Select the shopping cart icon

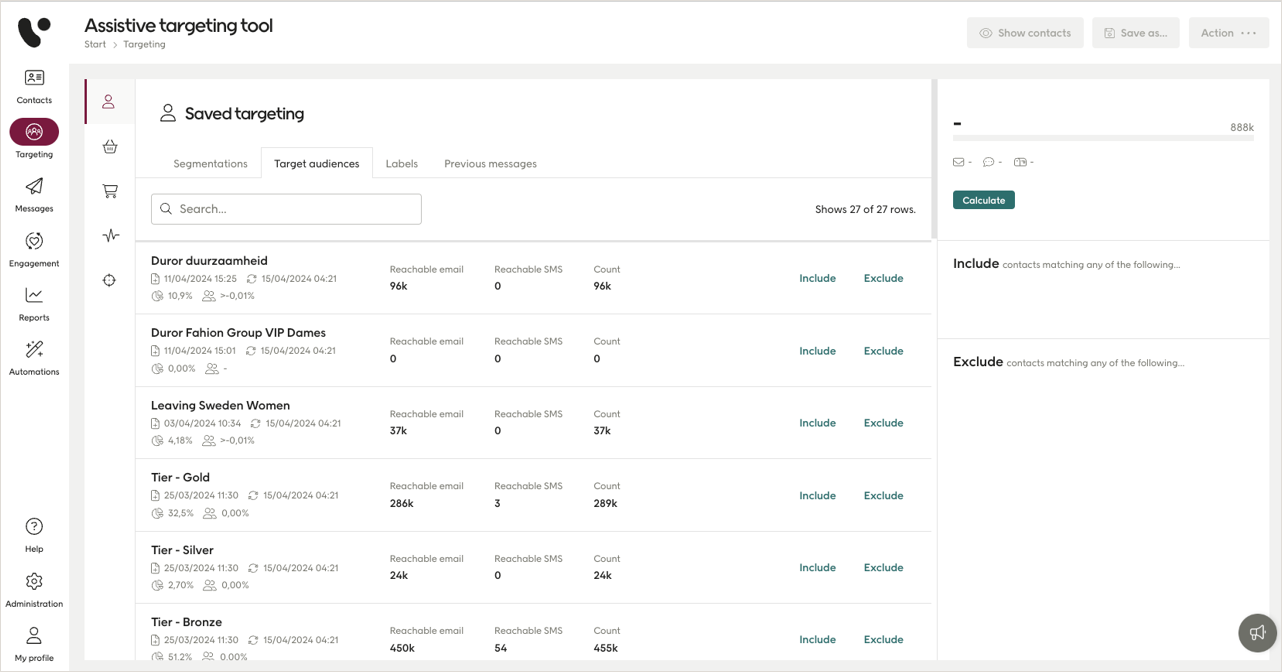(x=110, y=190)
